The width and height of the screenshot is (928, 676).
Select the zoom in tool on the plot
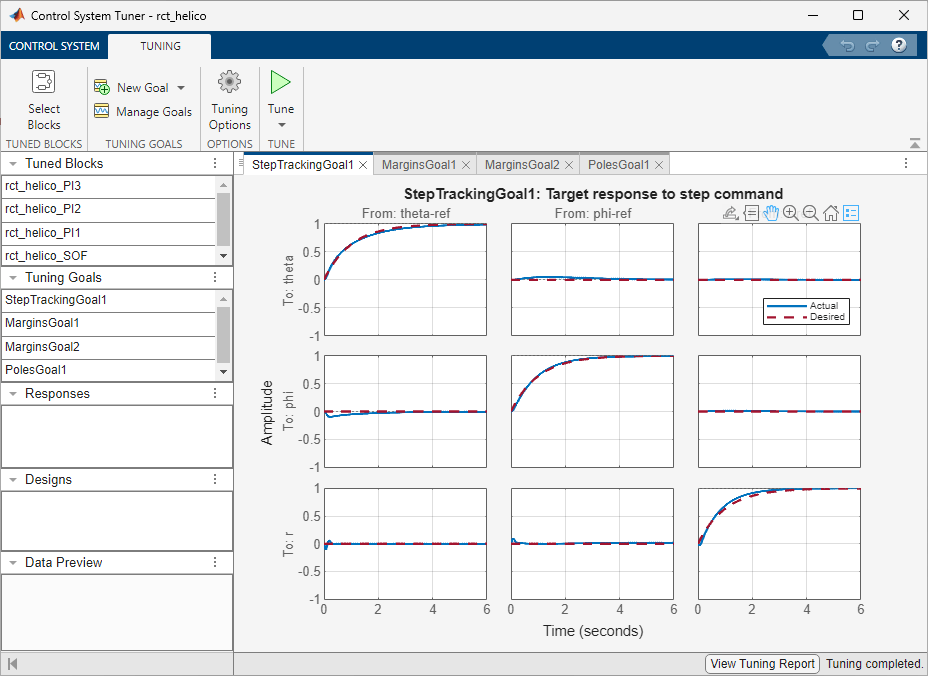[x=790, y=212]
